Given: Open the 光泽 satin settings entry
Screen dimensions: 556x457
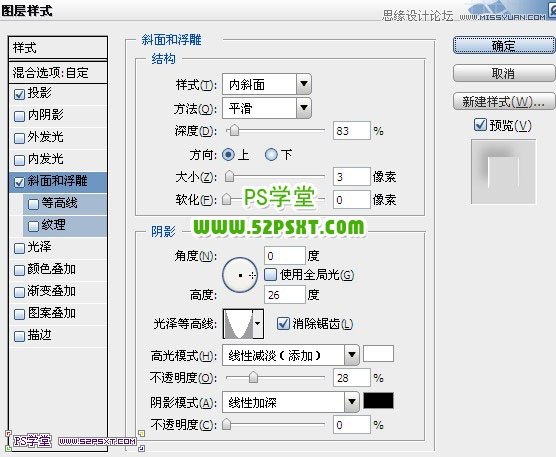Looking at the screenshot, I should [x=40, y=247].
